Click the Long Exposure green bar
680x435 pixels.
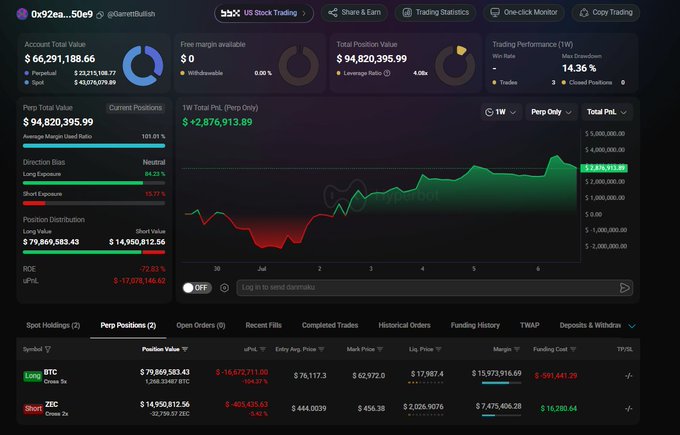83,183
